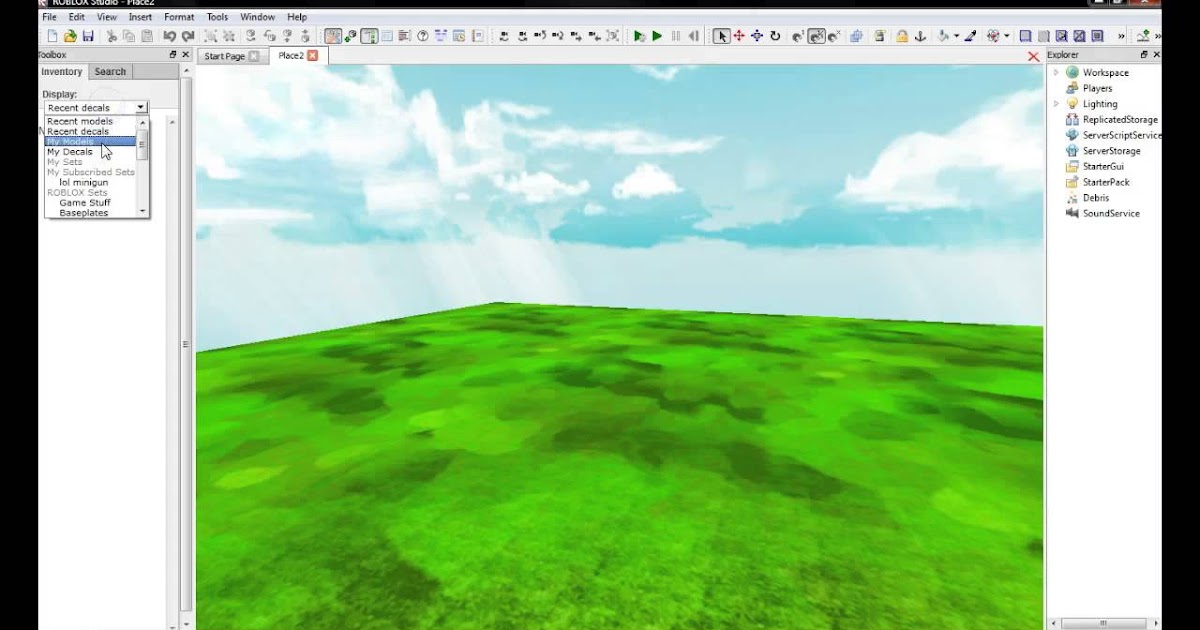
Task: Toggle the highlighted Explorer panel icon
Action: (369, 36)
